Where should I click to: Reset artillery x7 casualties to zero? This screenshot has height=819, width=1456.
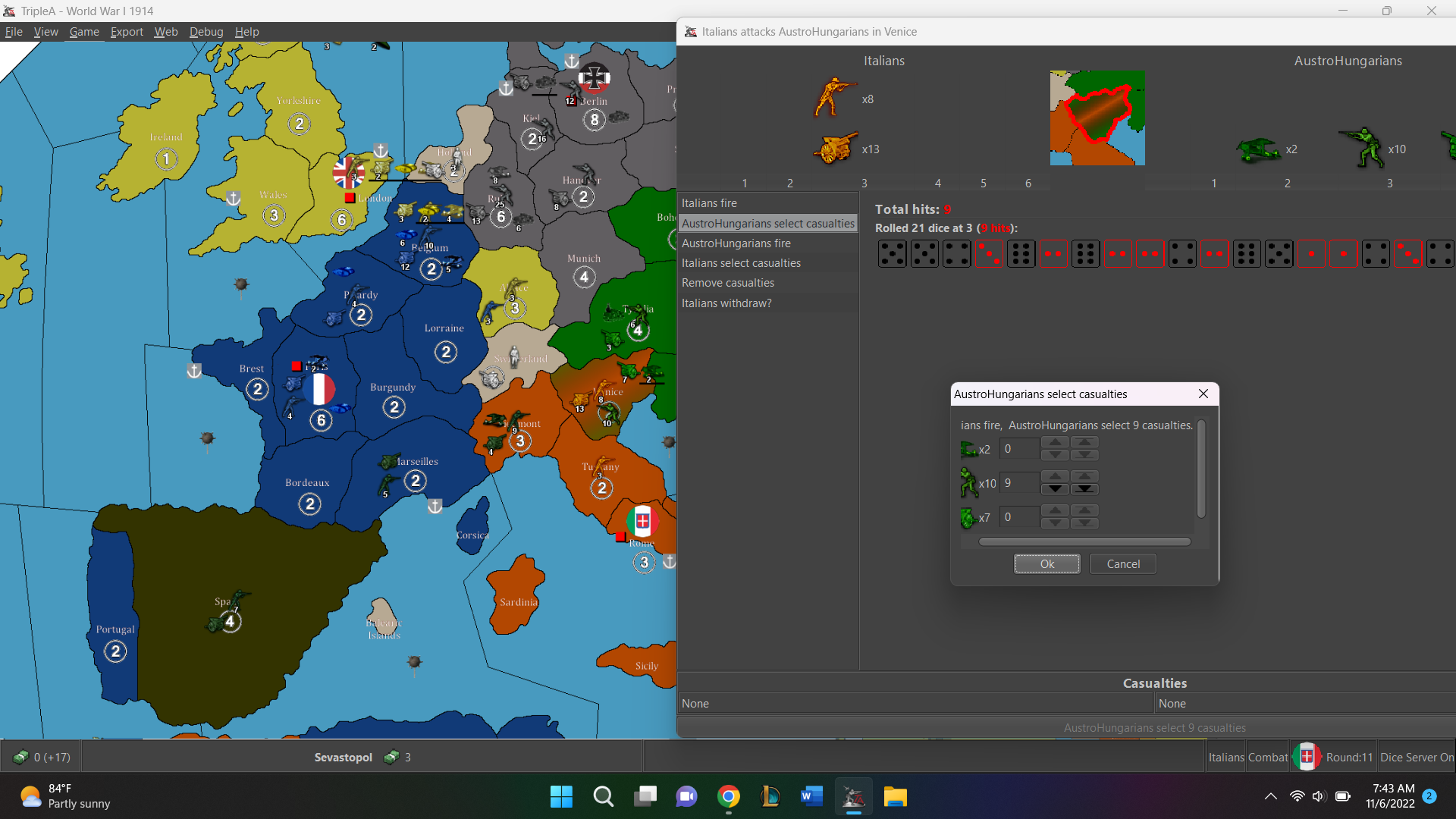[x=1084, y=522]
